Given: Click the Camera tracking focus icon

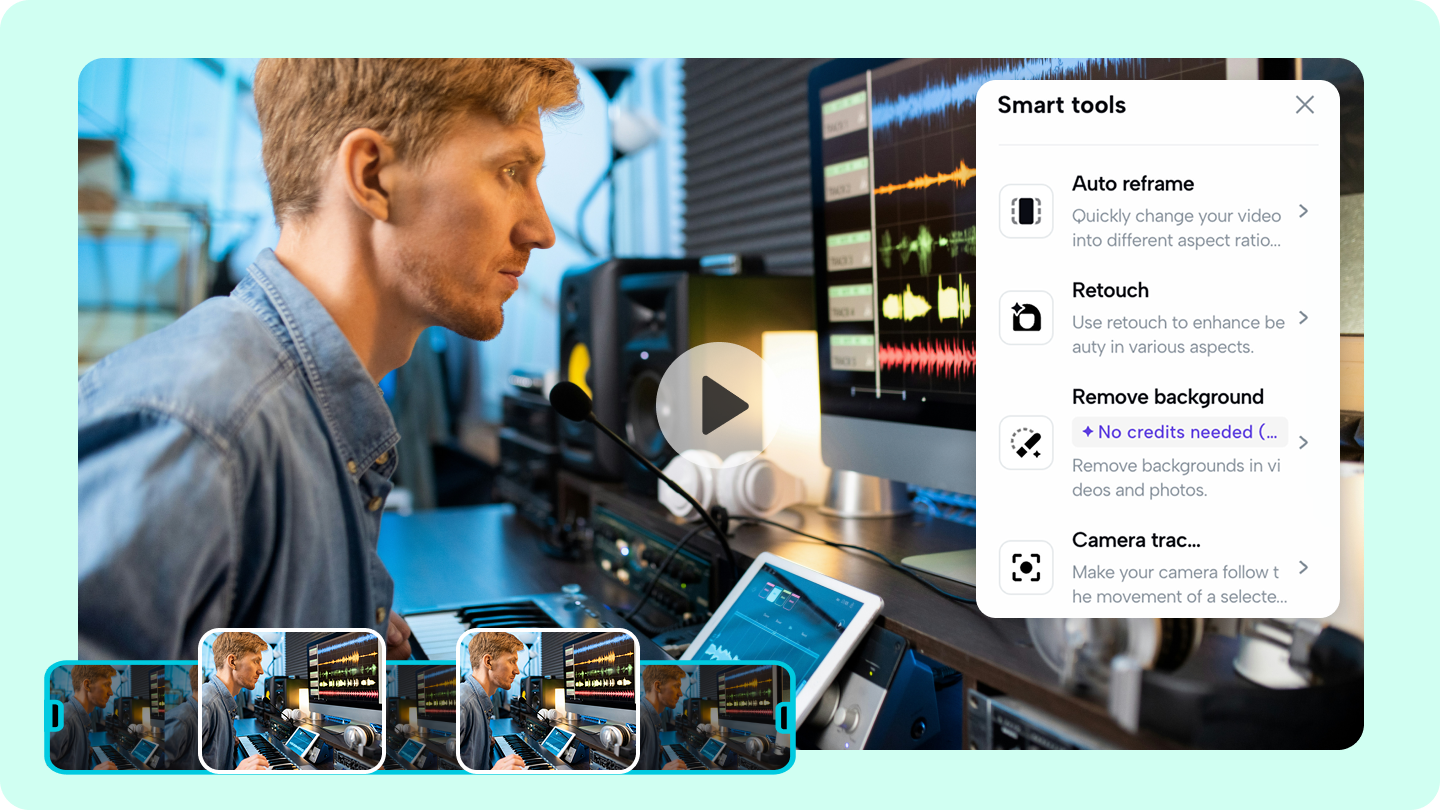Looking at the screenshot, I should coord(1026,568).
